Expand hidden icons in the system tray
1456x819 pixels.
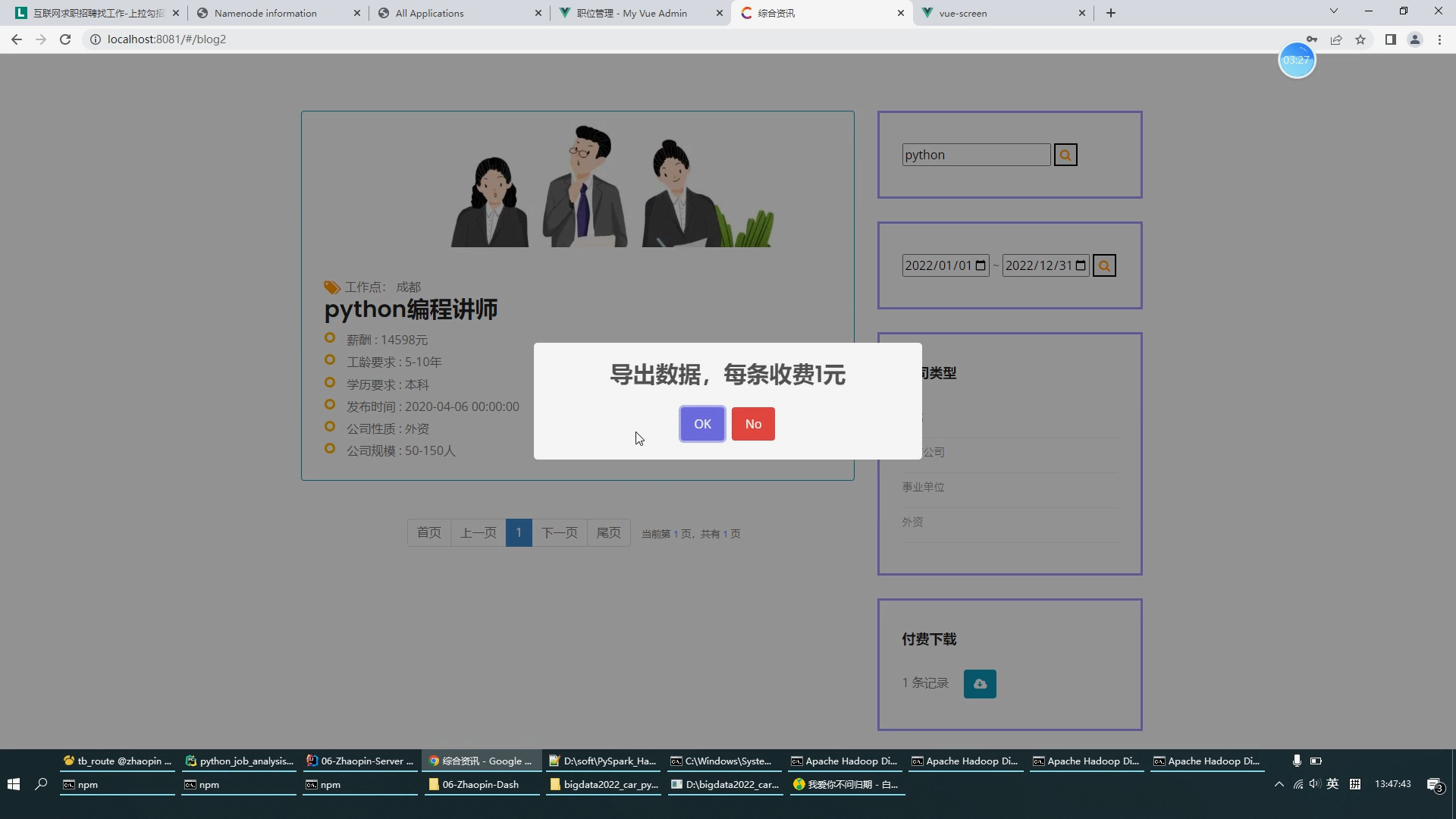point(1279,784)
